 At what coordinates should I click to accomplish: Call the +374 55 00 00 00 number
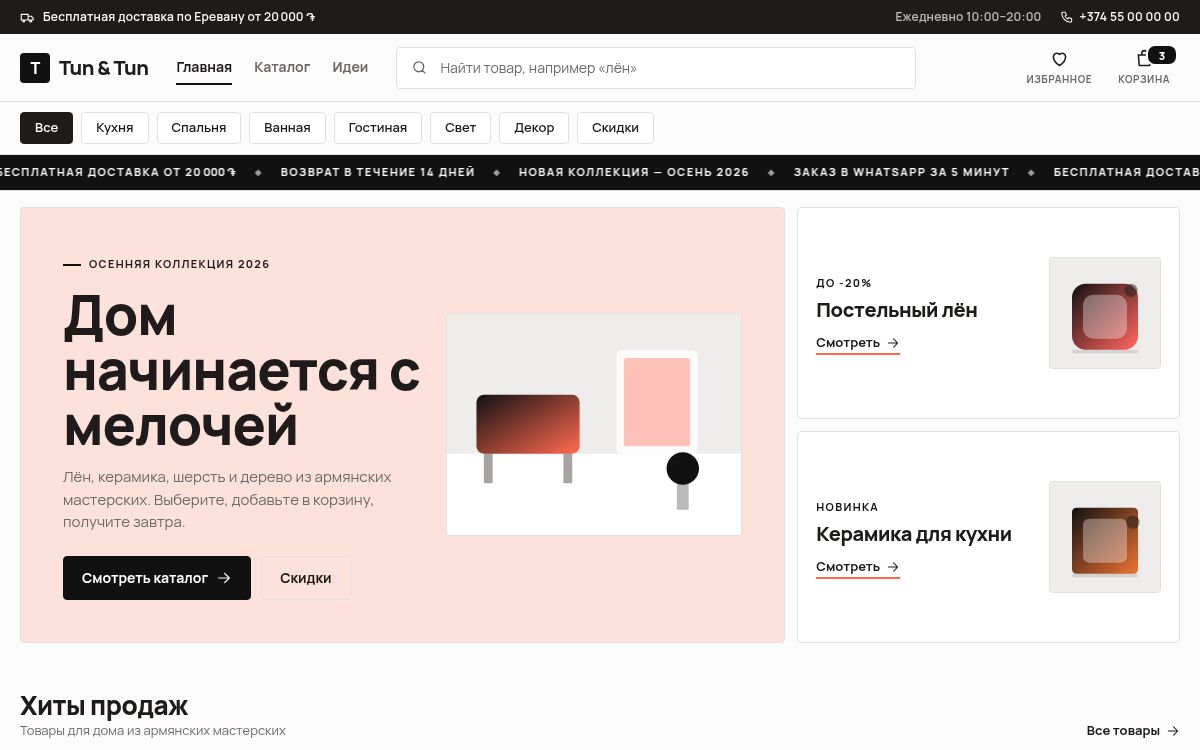tap(1129, 17)
